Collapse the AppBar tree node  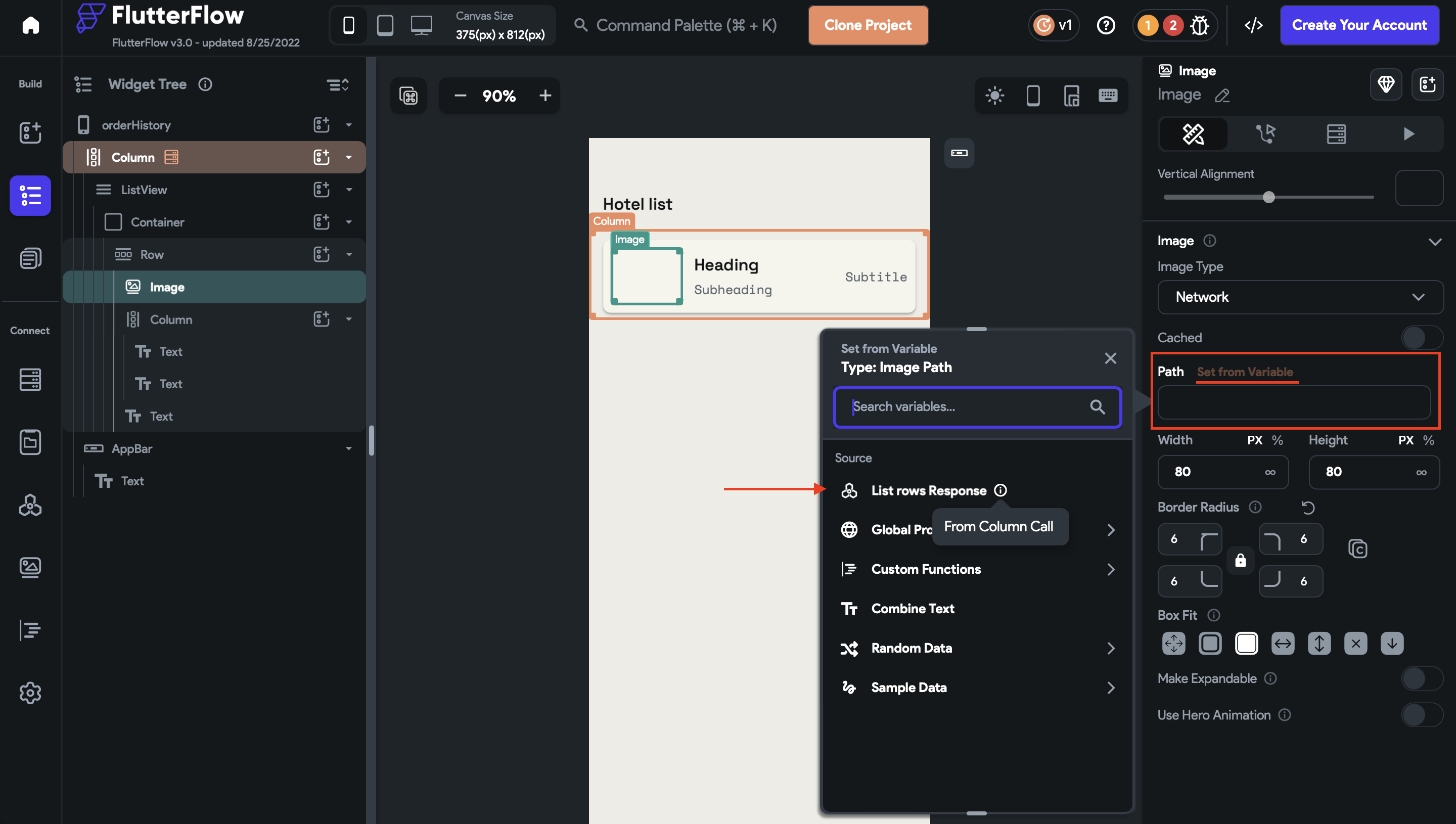click(x=348, y=449)
